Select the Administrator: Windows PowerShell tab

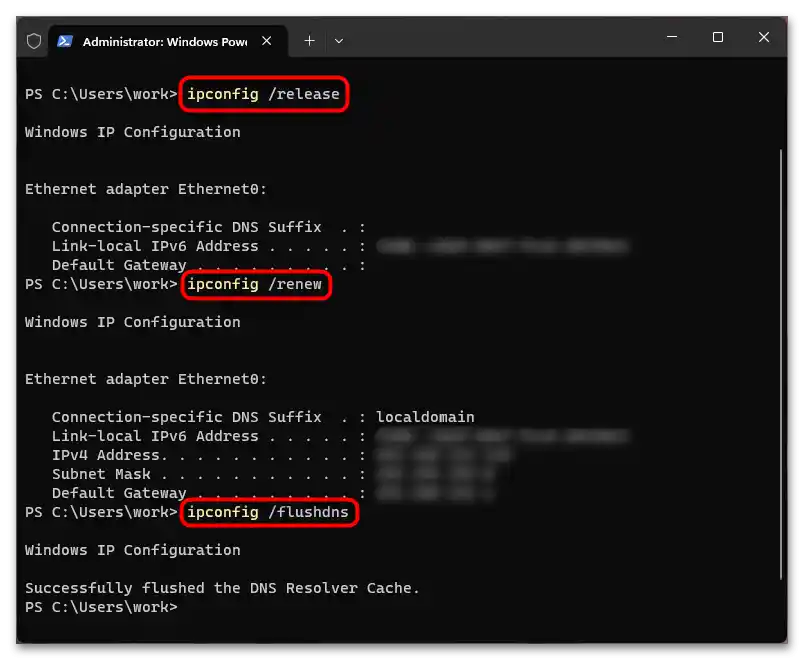tap(160, 41)
